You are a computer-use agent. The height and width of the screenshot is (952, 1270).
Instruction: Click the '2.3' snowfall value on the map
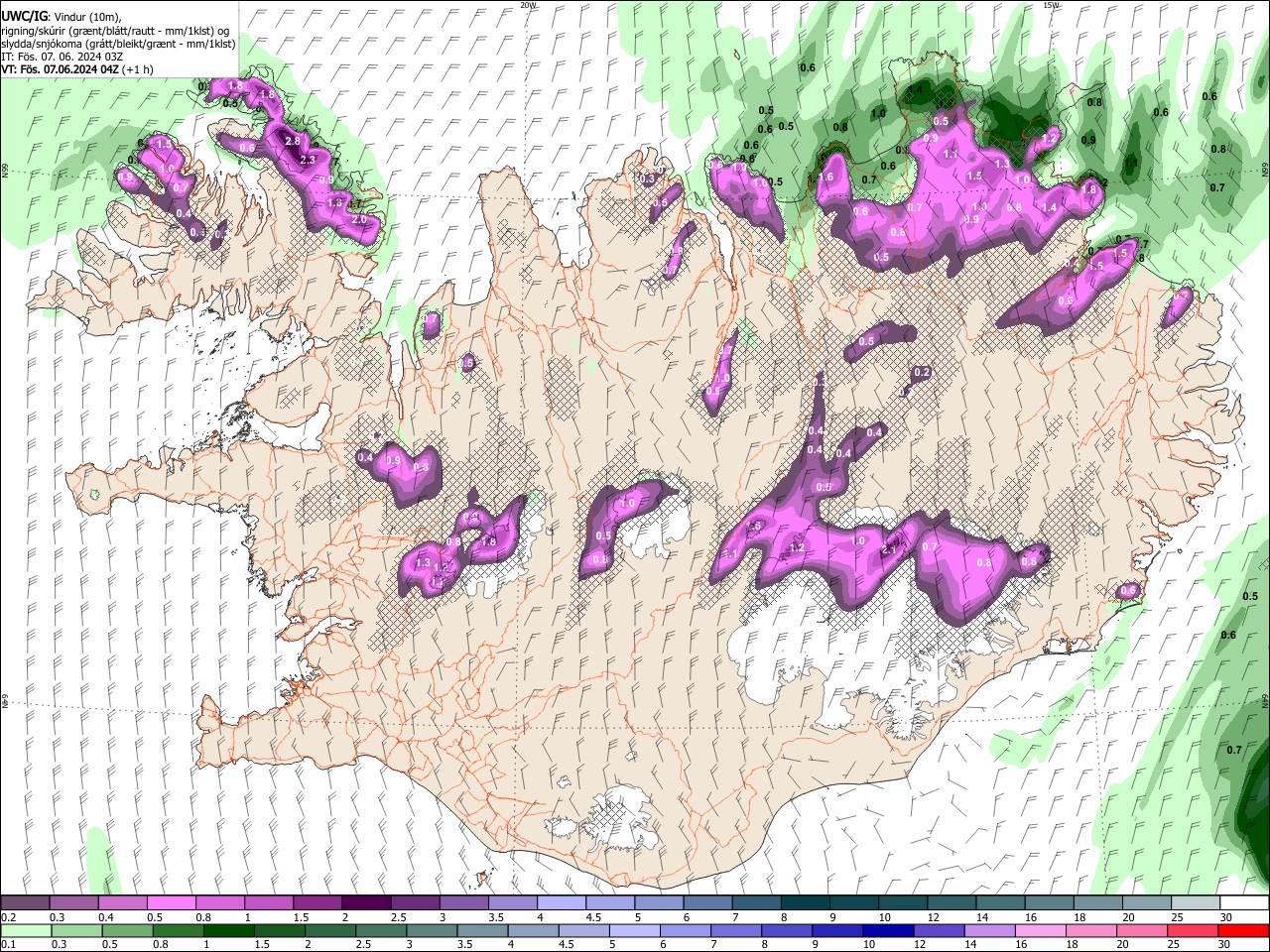tap(307, 160)
